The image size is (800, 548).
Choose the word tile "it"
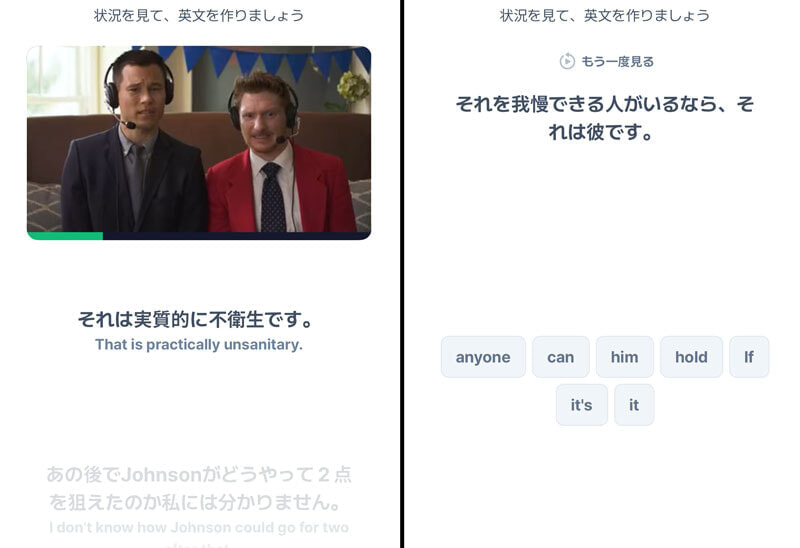[634, 405]
